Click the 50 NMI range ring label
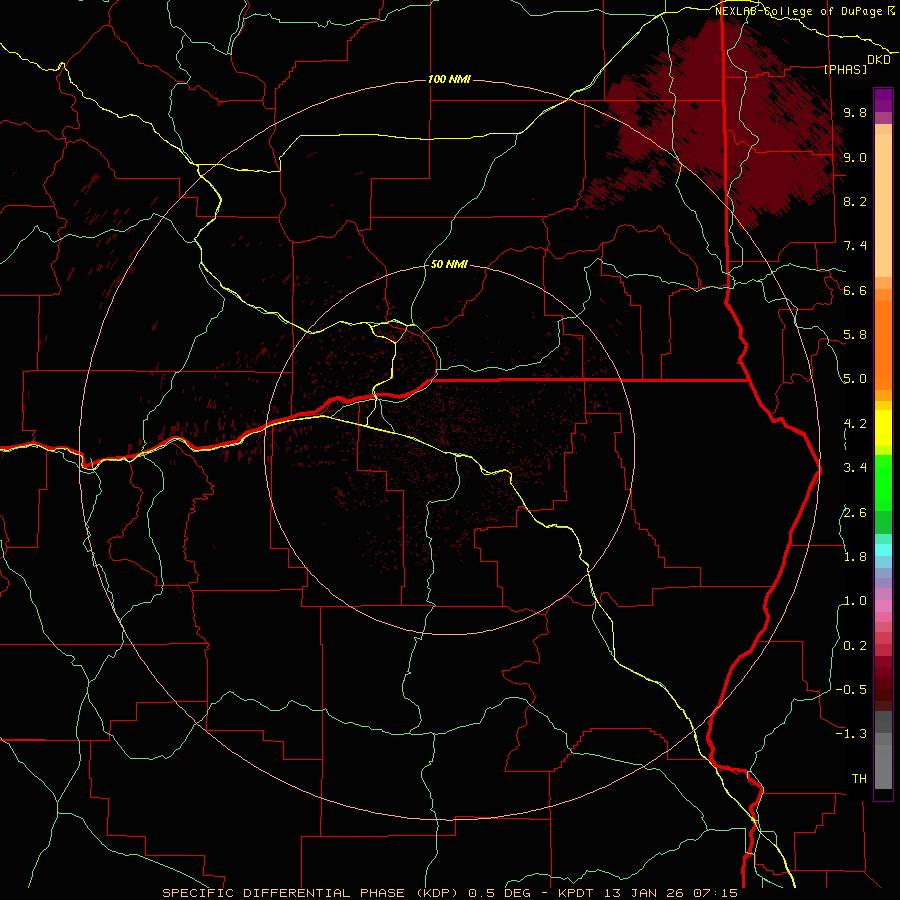900x900 pixels. point(449,265)
